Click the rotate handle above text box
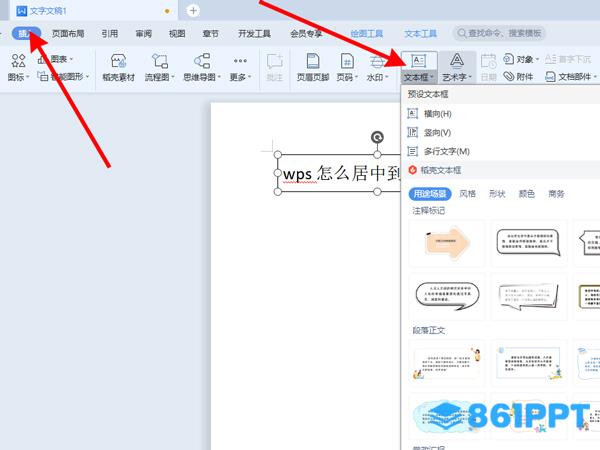The image size is (600, 450). click(377, 137)
